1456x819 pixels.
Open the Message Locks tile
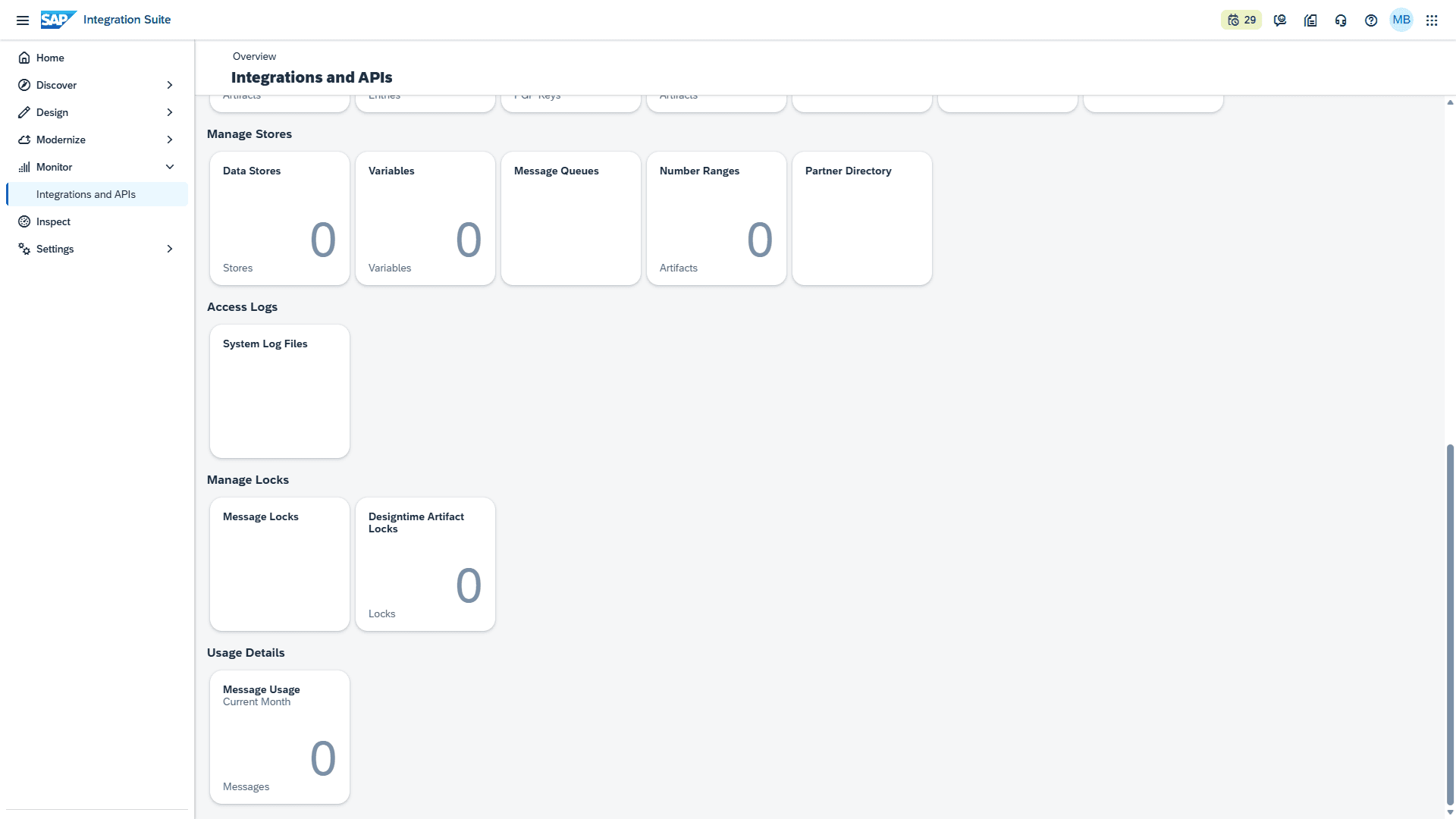(280, 564)
